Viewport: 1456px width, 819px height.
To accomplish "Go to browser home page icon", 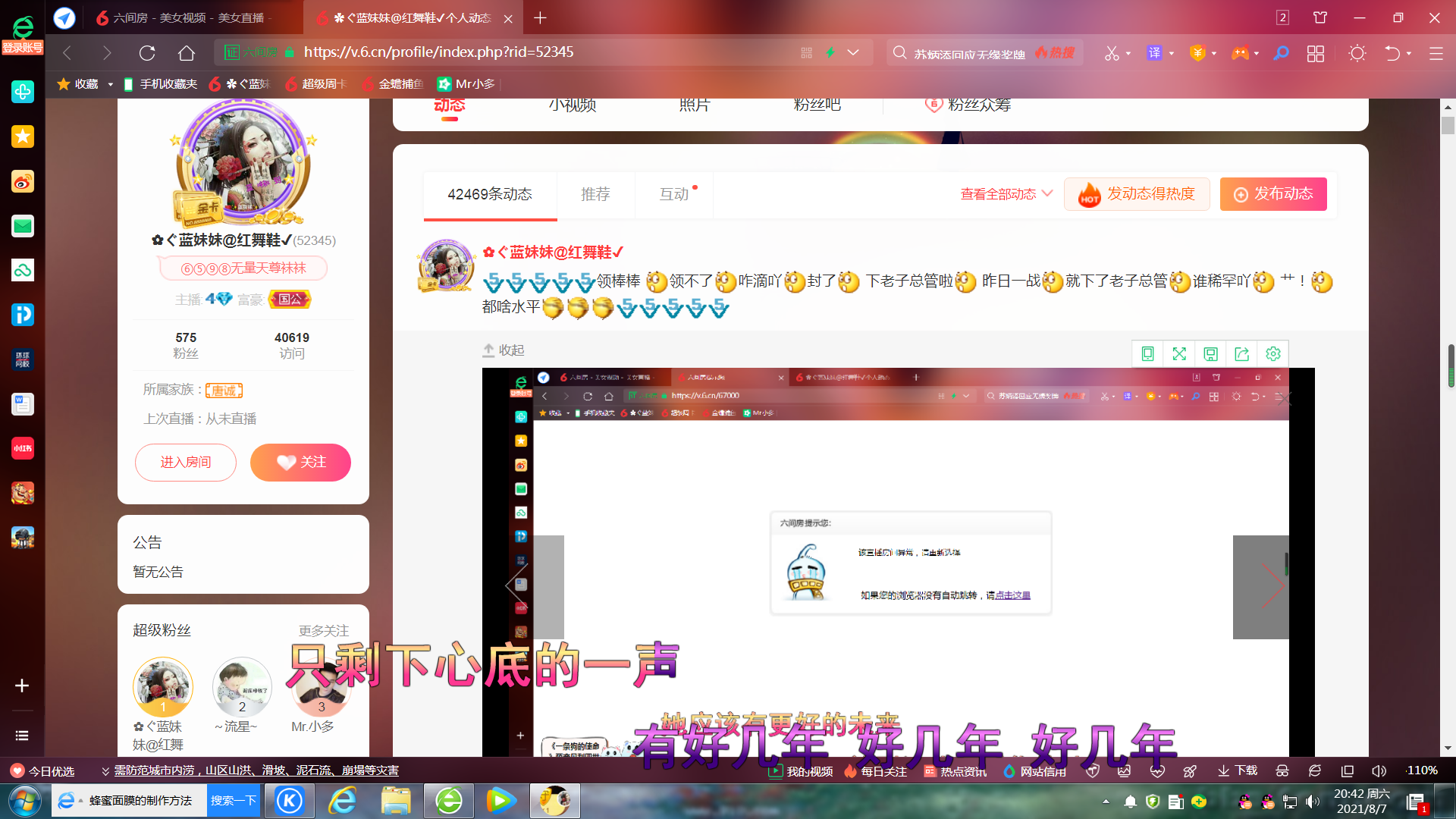I will pos(187,52).
